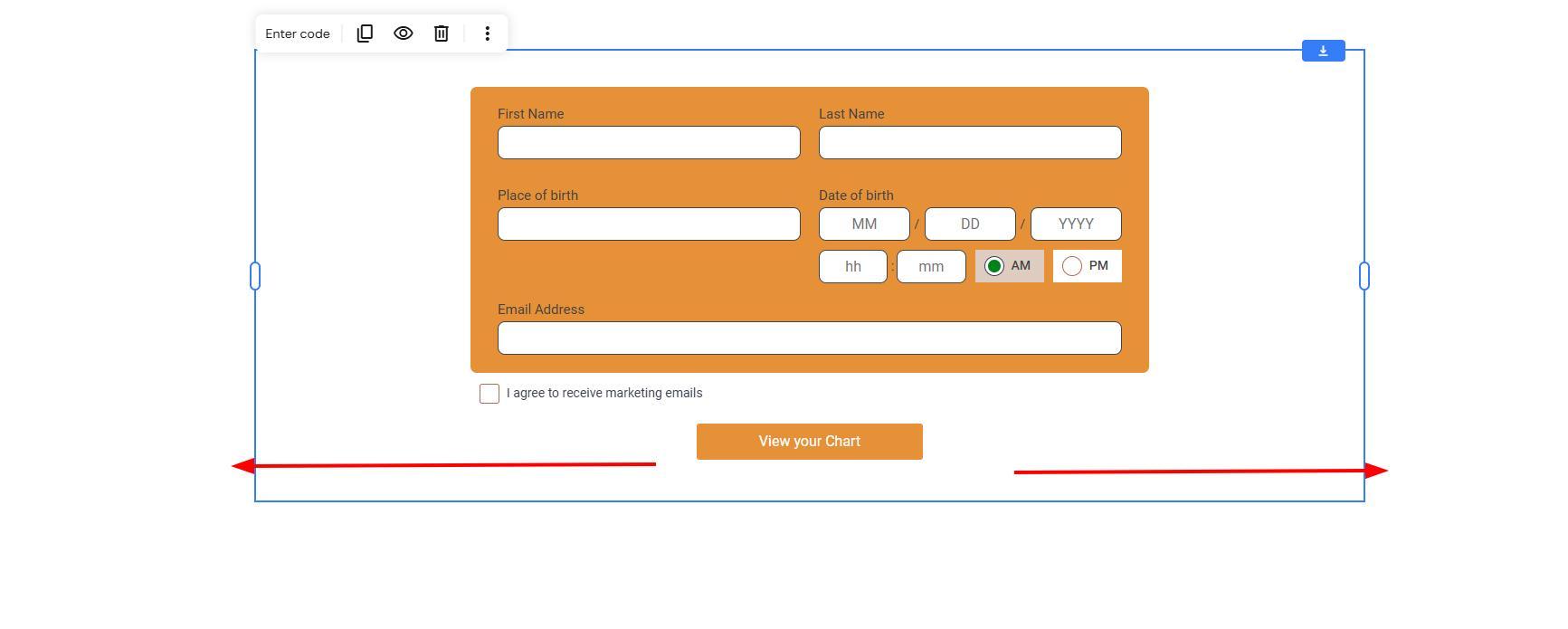Click the MM month field
Screen dimensions: 1568x629
[864, 224]
